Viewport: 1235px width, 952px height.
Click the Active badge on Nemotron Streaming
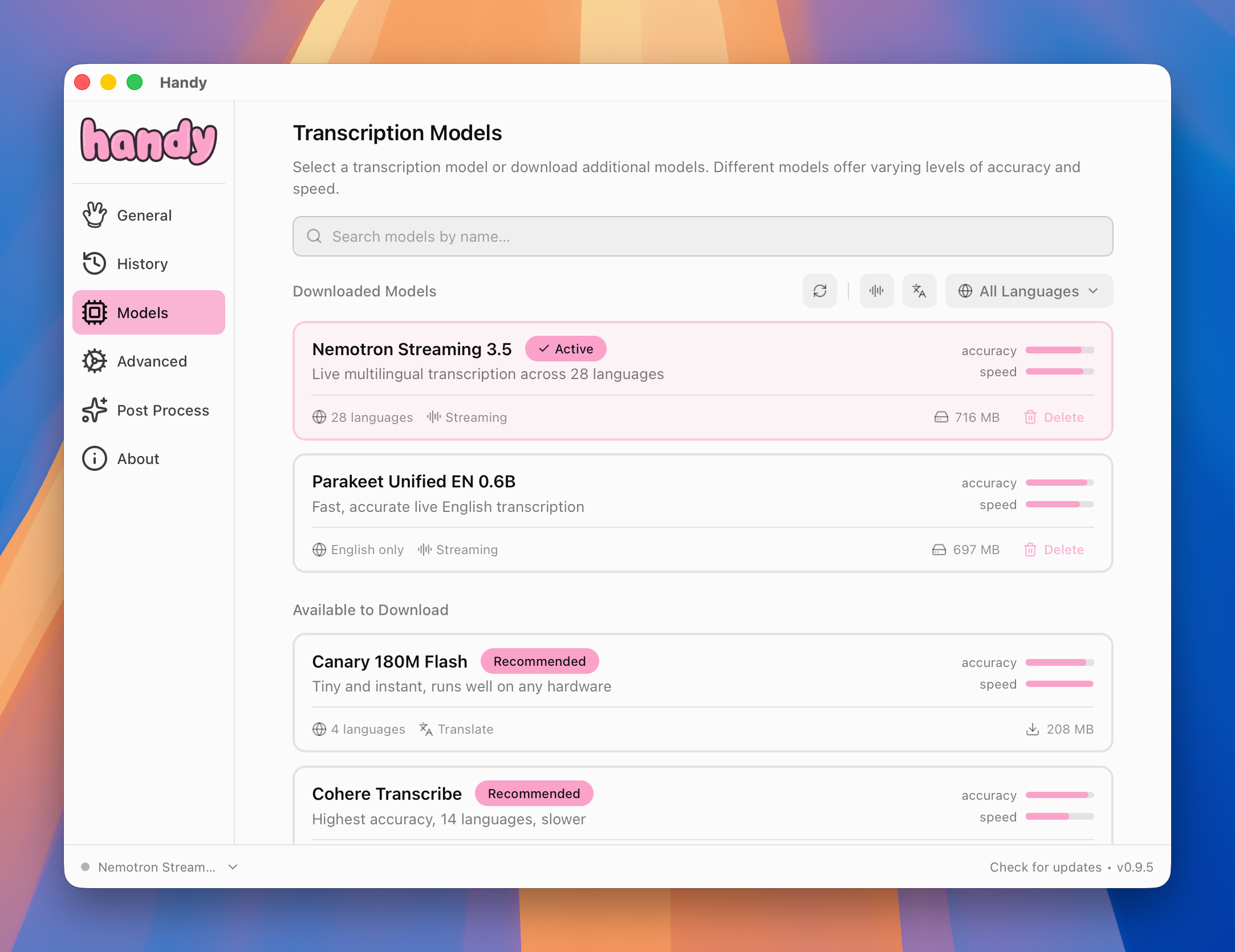tap(566, 349)
